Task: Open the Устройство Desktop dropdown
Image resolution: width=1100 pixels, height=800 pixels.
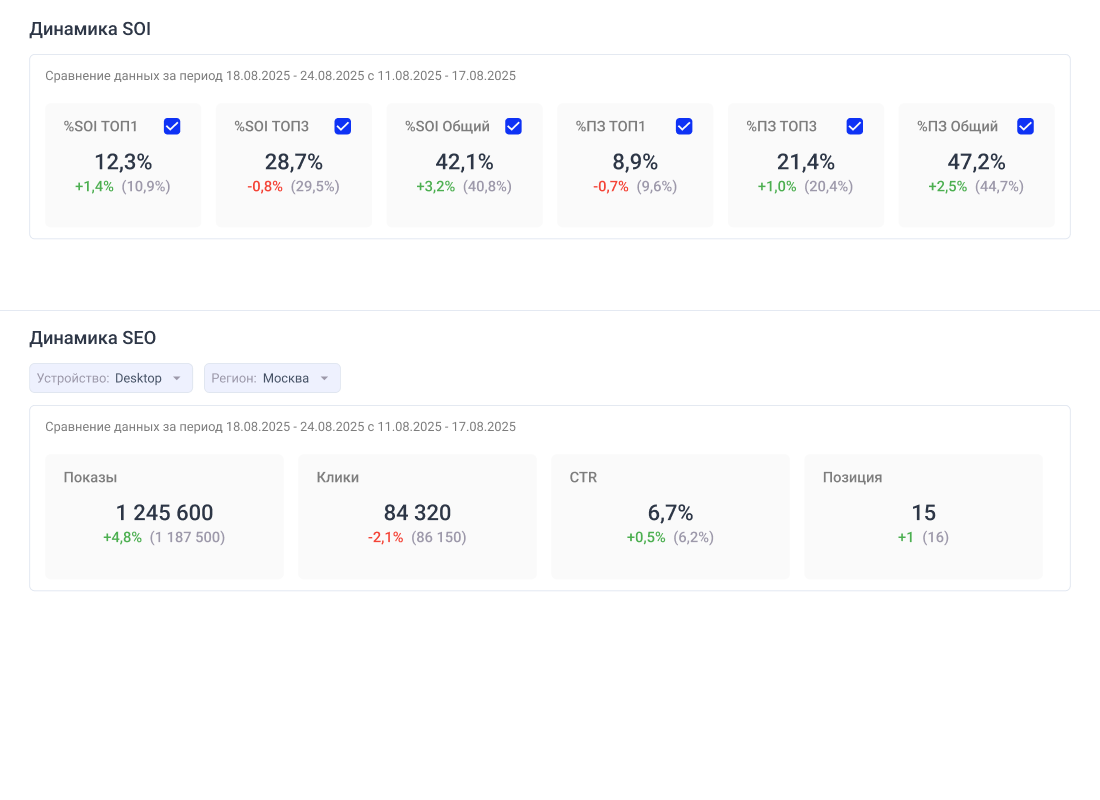Action: tap(111, 378)
